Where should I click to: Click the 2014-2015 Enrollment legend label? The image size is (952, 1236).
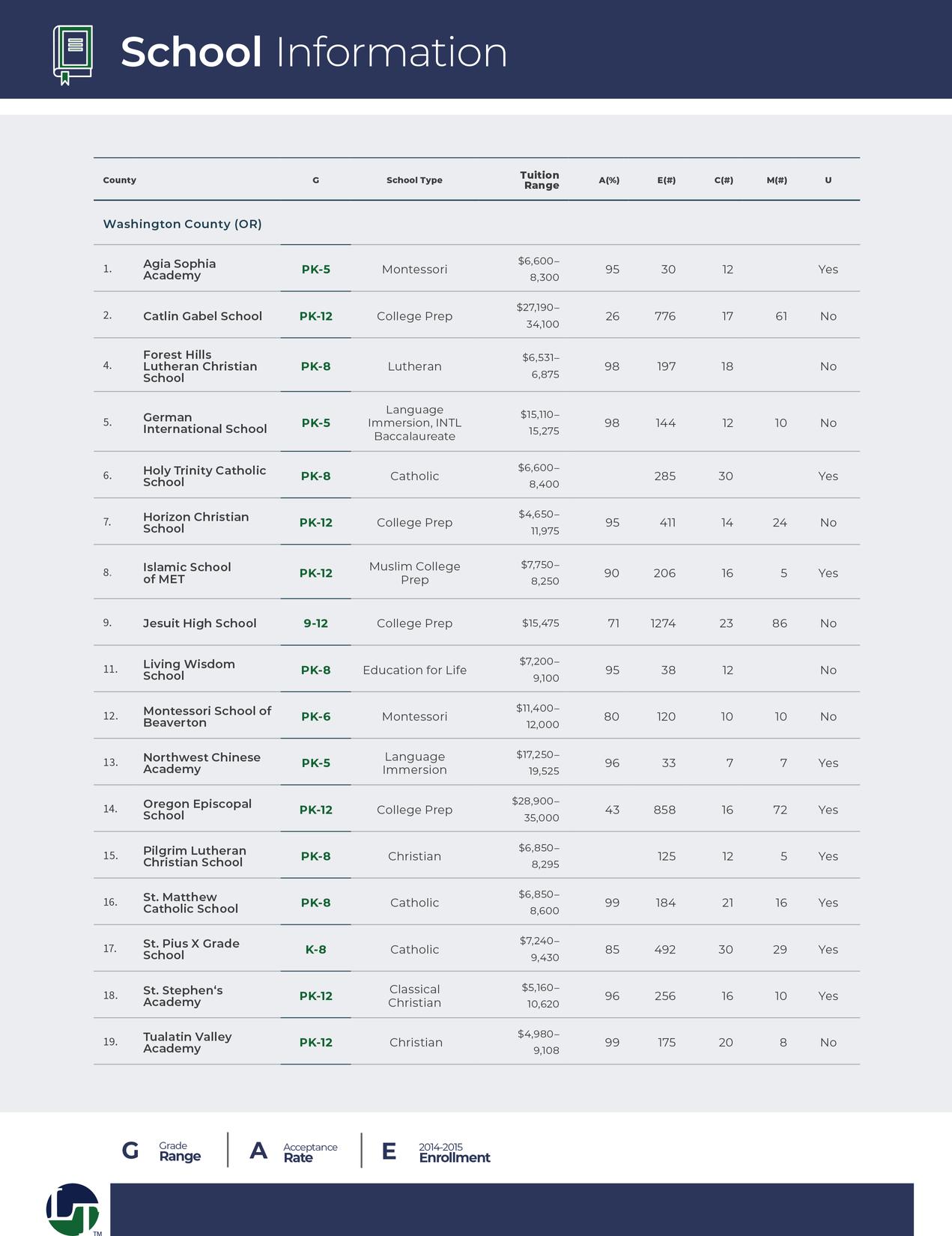(x=454, y=1152)
